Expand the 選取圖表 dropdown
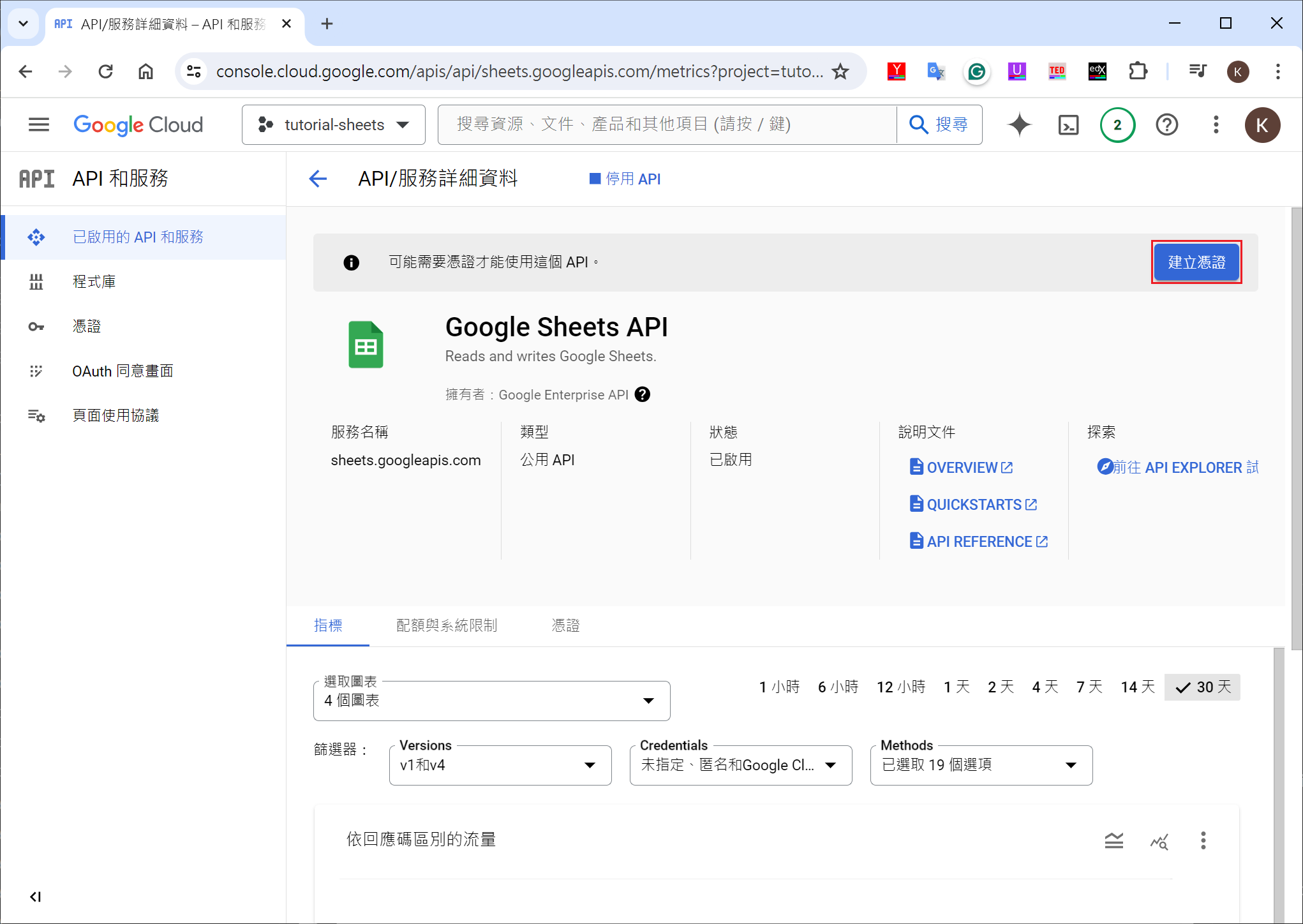The image size is (1303, 924). [x=491, y=701]
